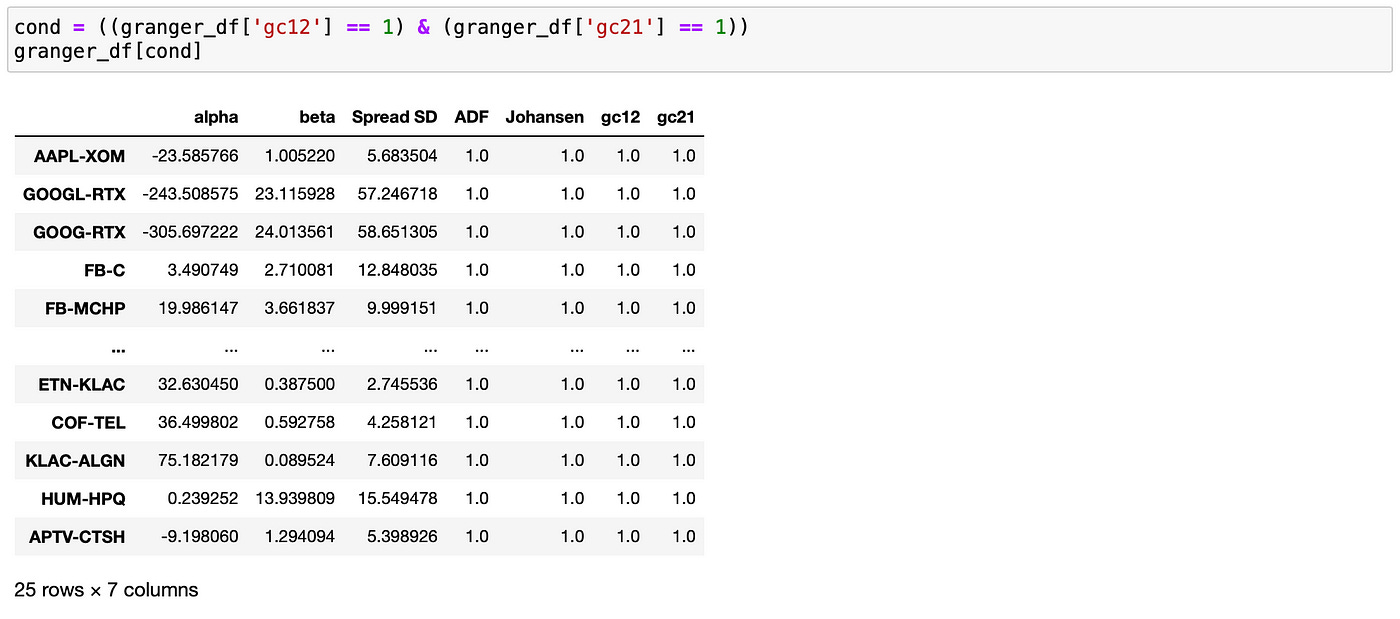Click alpha value -305.697222
1400x619 pixels.
pyautogui.click(x=191, y=232)
